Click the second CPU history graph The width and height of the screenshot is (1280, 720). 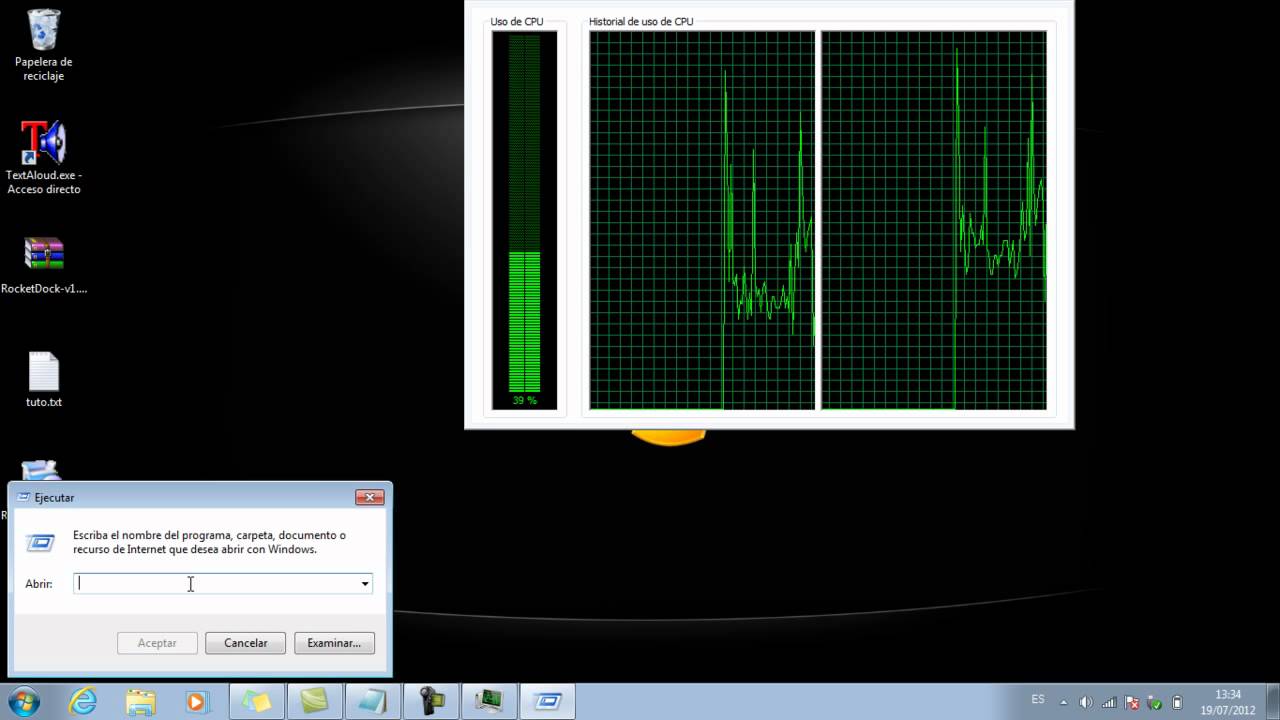(934, 220)
